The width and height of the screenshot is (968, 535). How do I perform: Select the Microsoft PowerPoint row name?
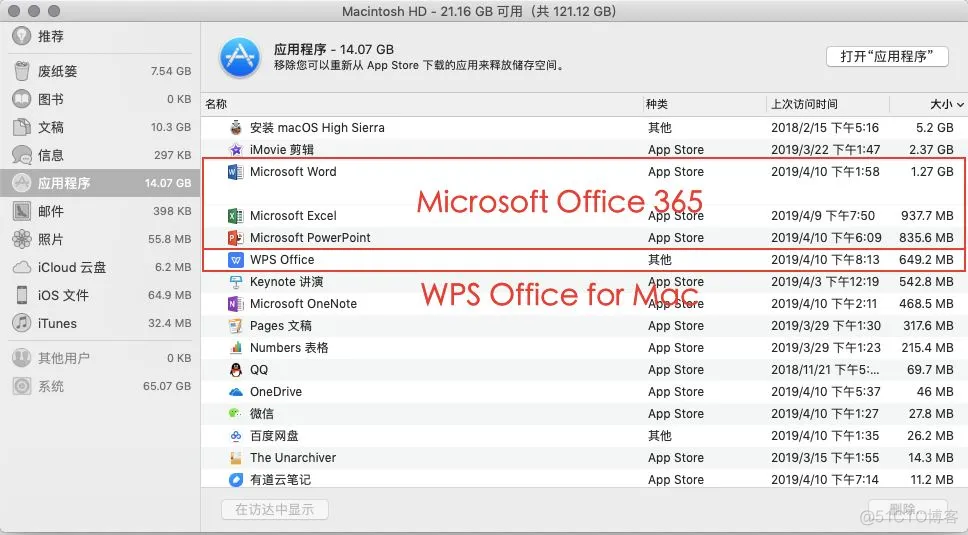[x=311, y=238]
